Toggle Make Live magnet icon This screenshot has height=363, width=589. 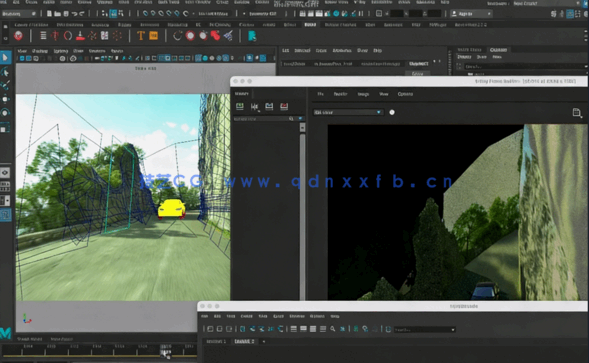pyautogui.click(x=186, y=14)
